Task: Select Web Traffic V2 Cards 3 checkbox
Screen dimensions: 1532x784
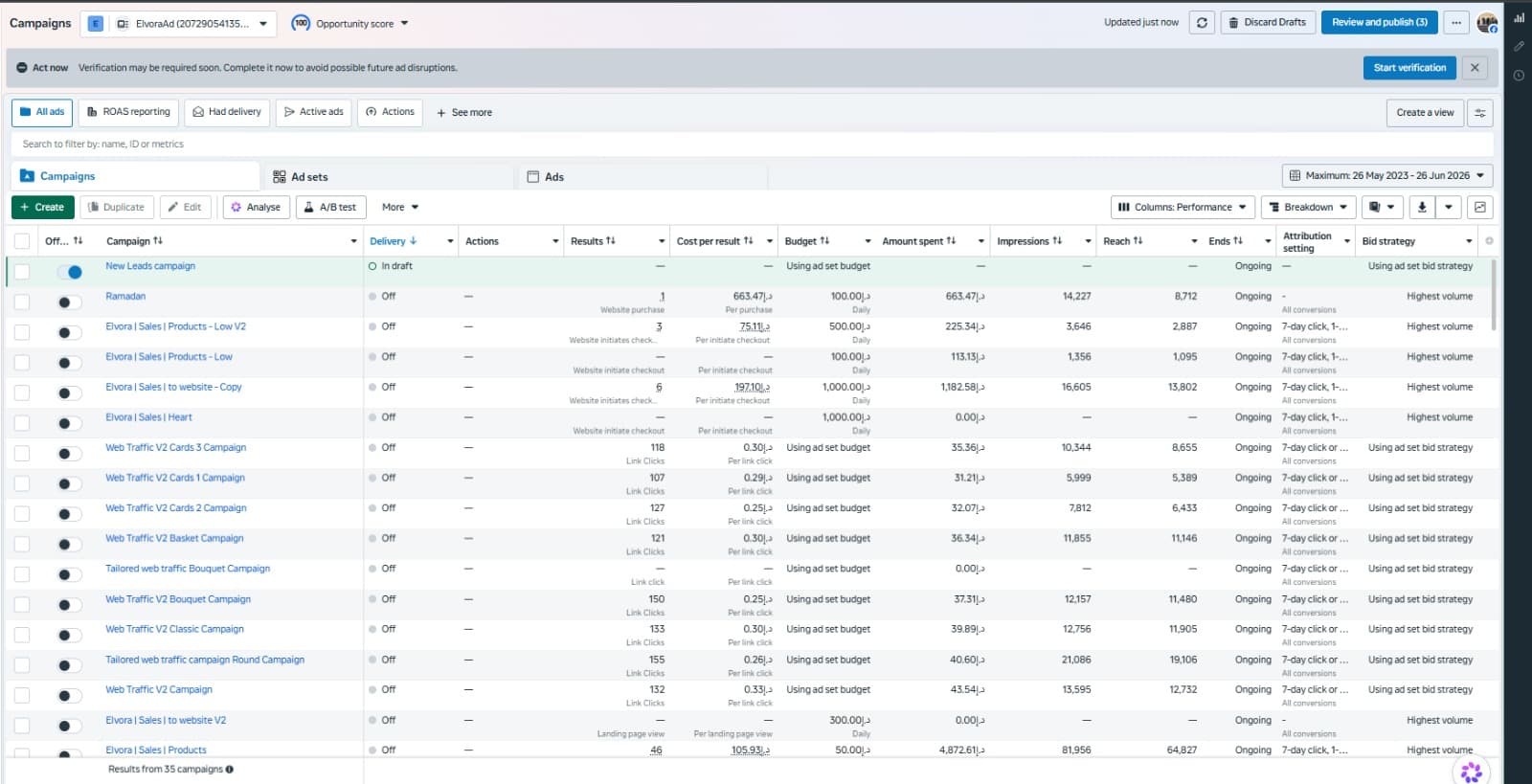Action: pos(22,454)
